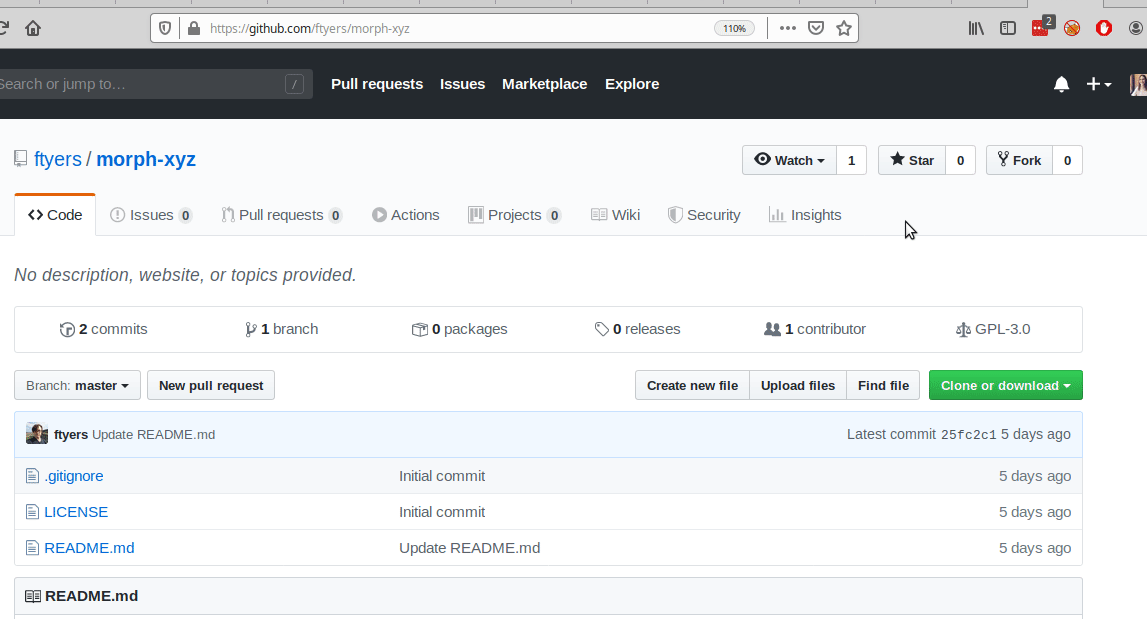Bookmark this page with star icon
This screenshot has height=619, width=1147.
pos(844,29)
